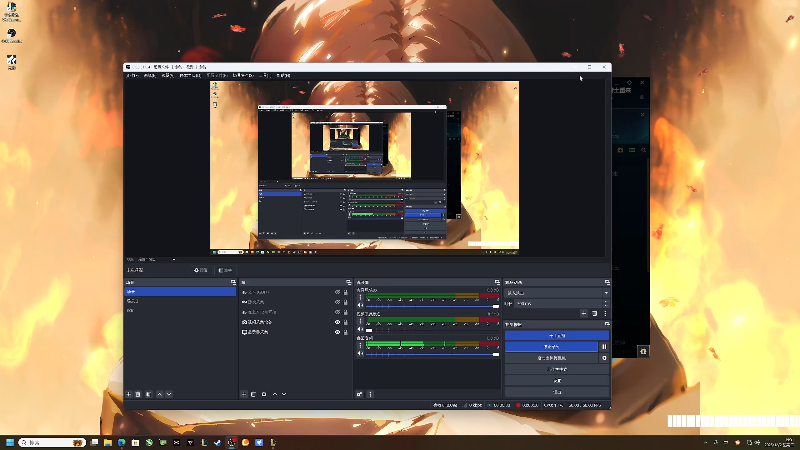Toggle lock on the first source row
The width and height of the screenshot is (800, 450).
point(346,292)
